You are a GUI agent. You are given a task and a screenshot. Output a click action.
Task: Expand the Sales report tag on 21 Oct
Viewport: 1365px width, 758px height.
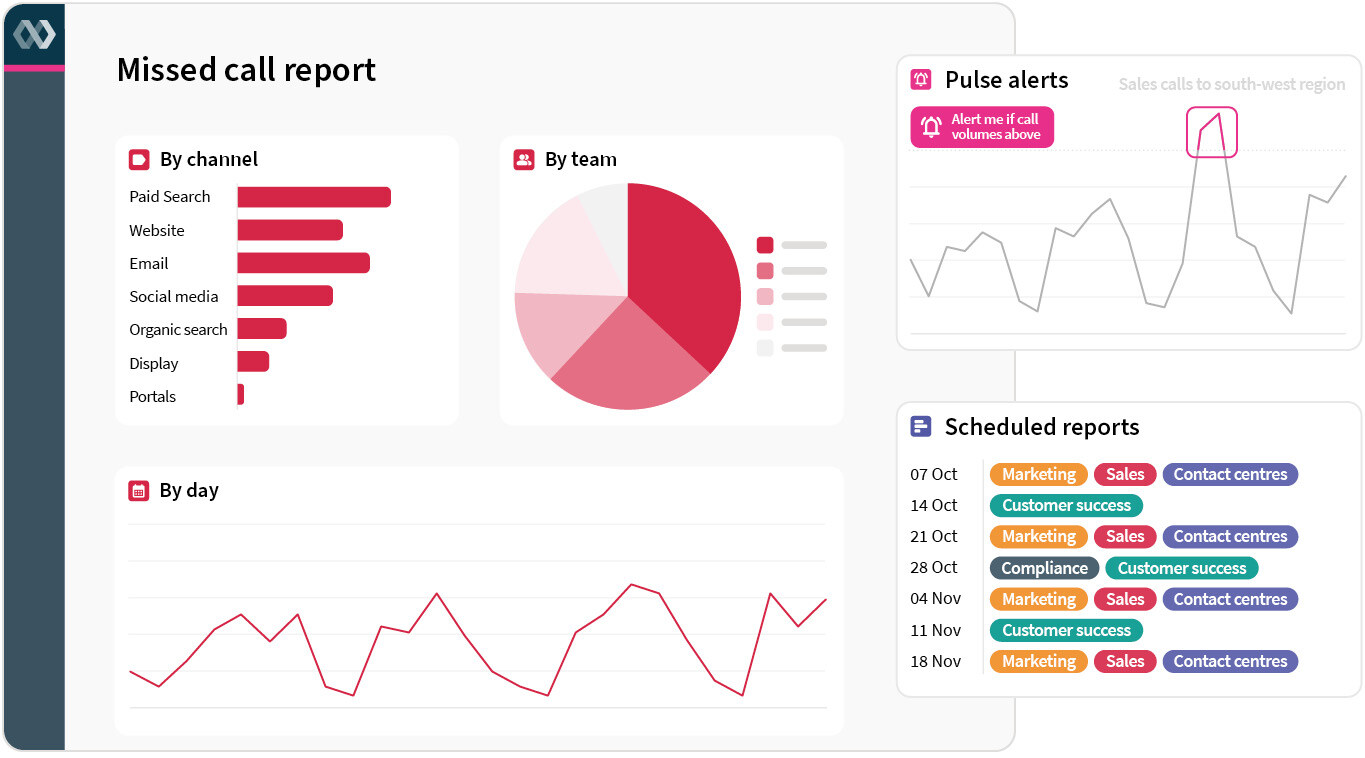[x=1124, y=536]
